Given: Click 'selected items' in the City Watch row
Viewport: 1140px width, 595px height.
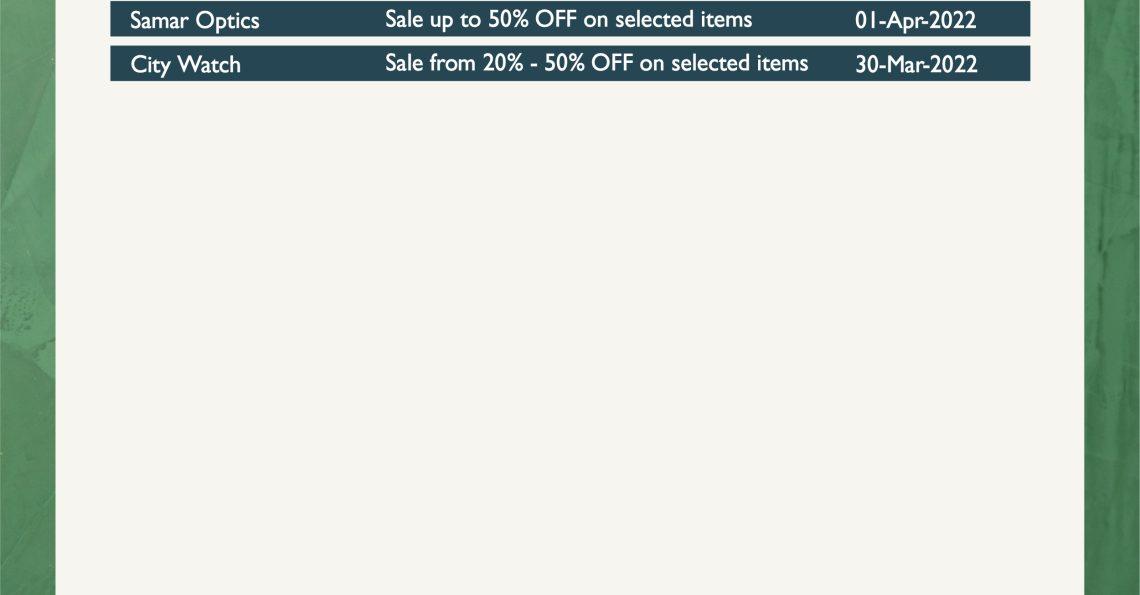Looking at the screenshot, I should [x=739, y=63].
